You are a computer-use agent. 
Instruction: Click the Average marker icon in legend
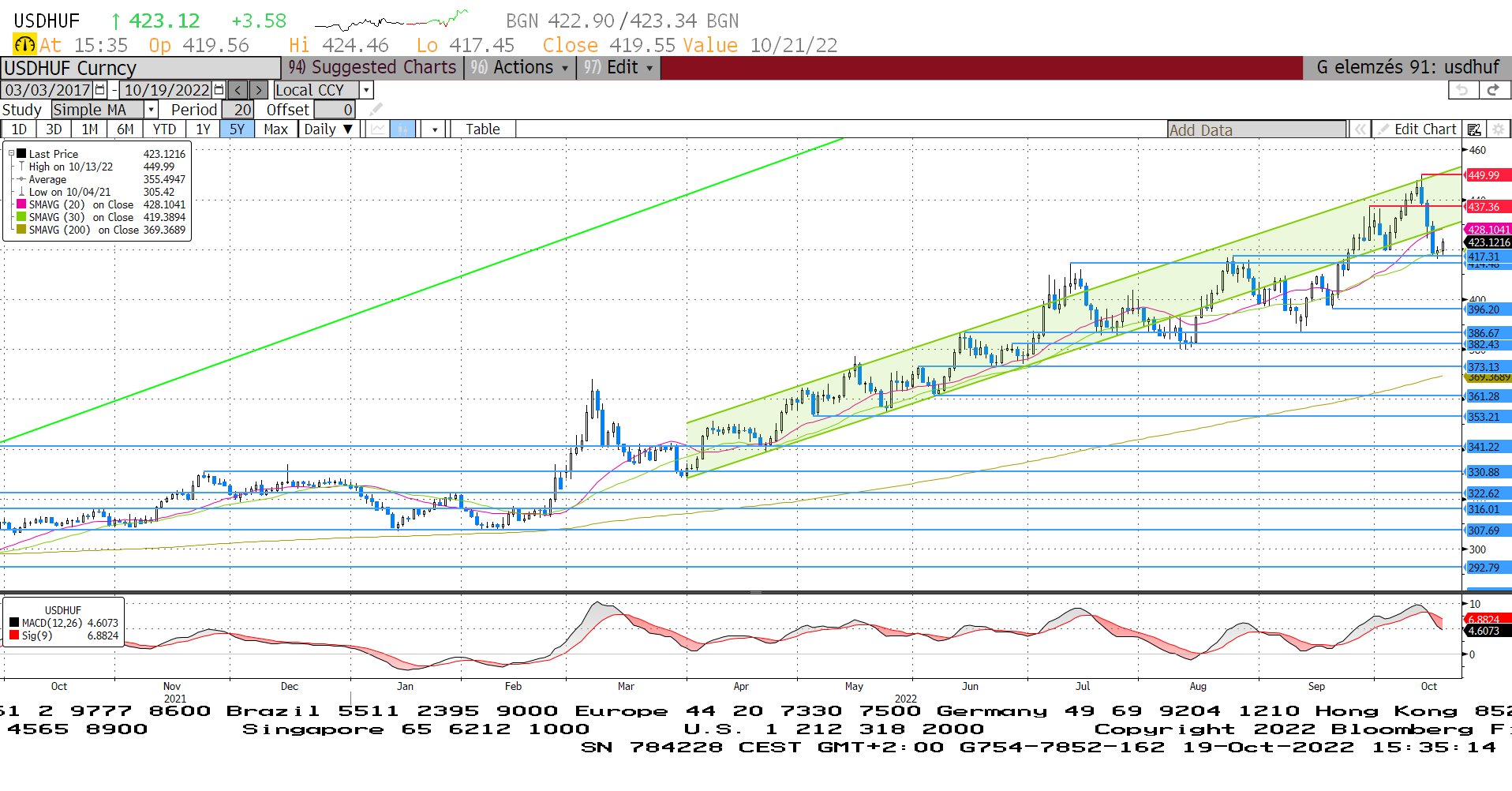point(22,179)
